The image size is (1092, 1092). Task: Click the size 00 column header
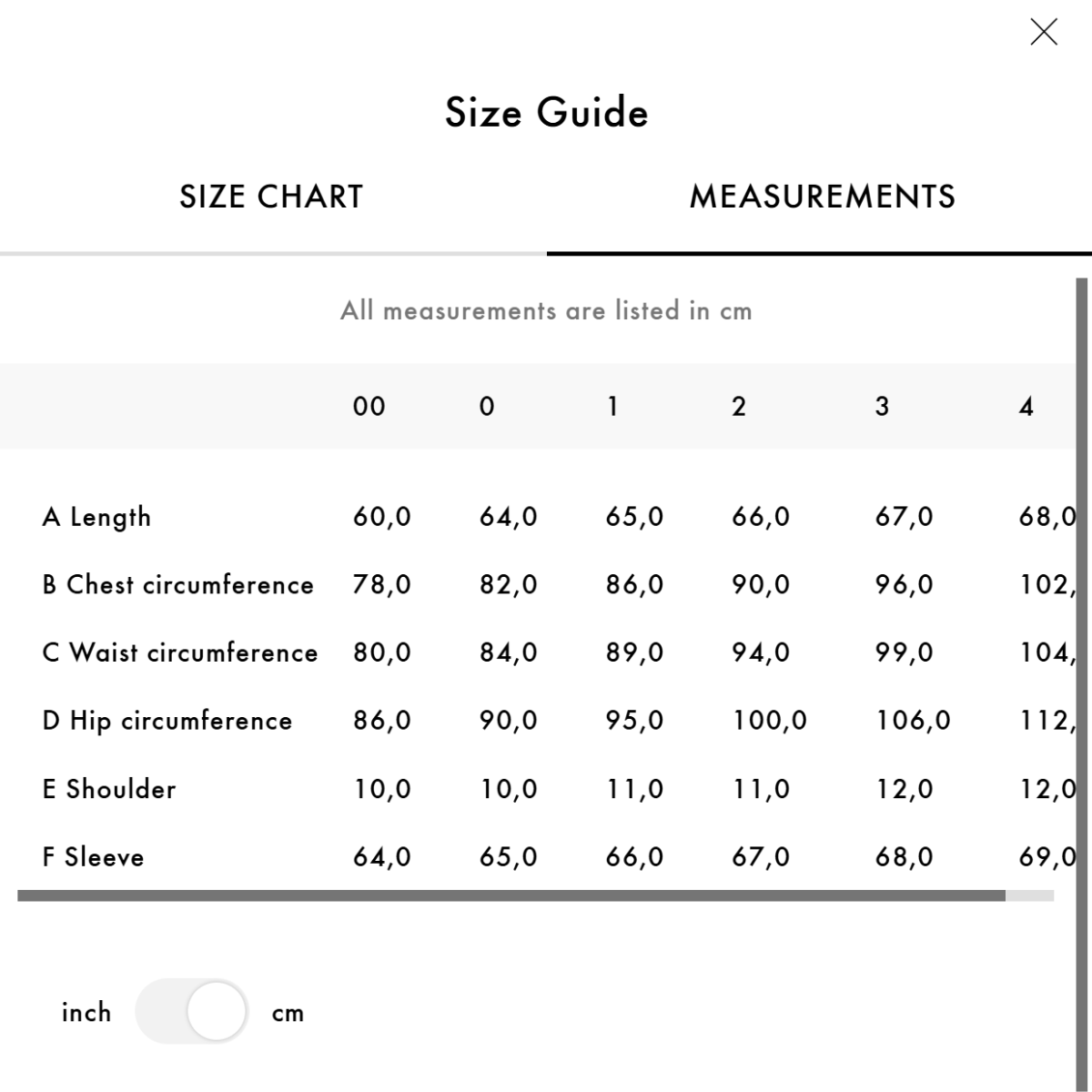click(369, 406)
